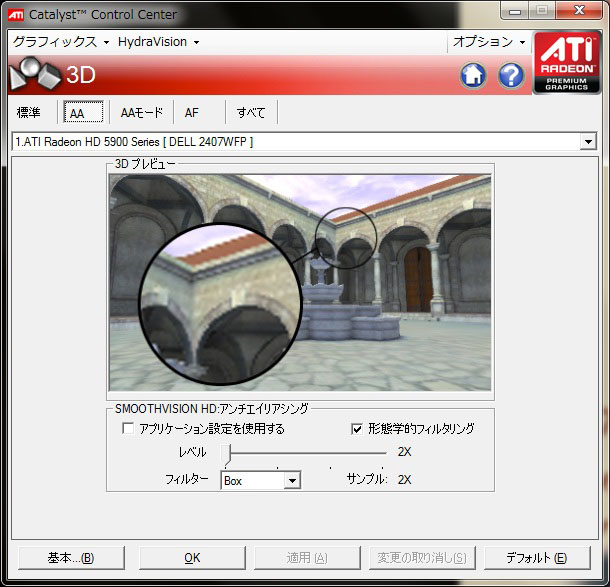Click the 基本...(B) button
The width and height of the screenshot is (610, 587).
click(71, 558)
